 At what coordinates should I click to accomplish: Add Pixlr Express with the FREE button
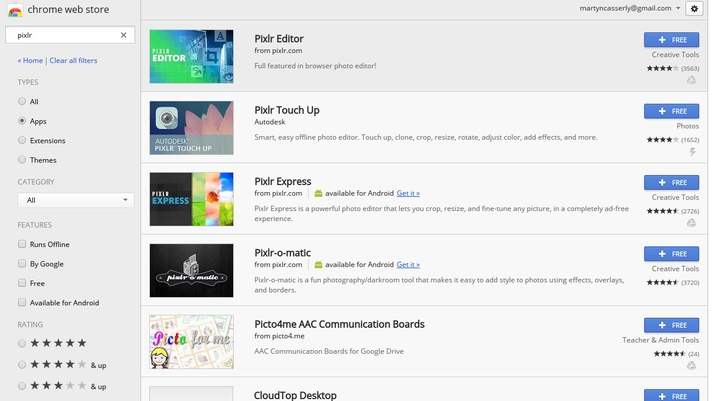click(x=671, y=183)
